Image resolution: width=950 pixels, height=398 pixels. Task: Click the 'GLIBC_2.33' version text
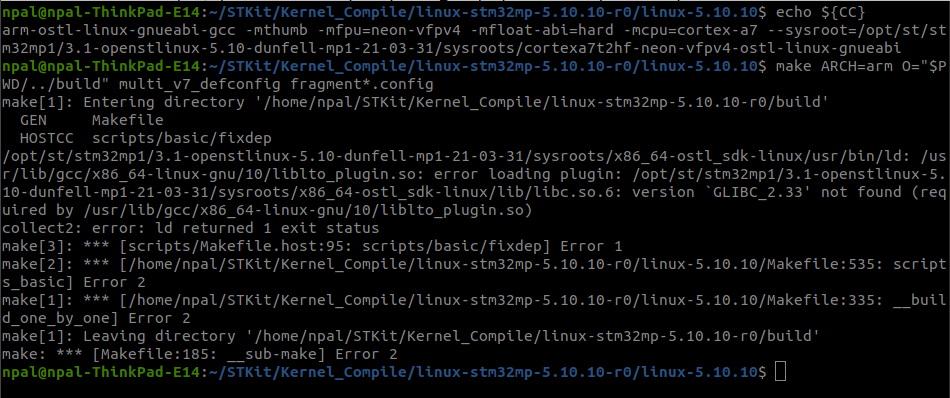(758, 193)
